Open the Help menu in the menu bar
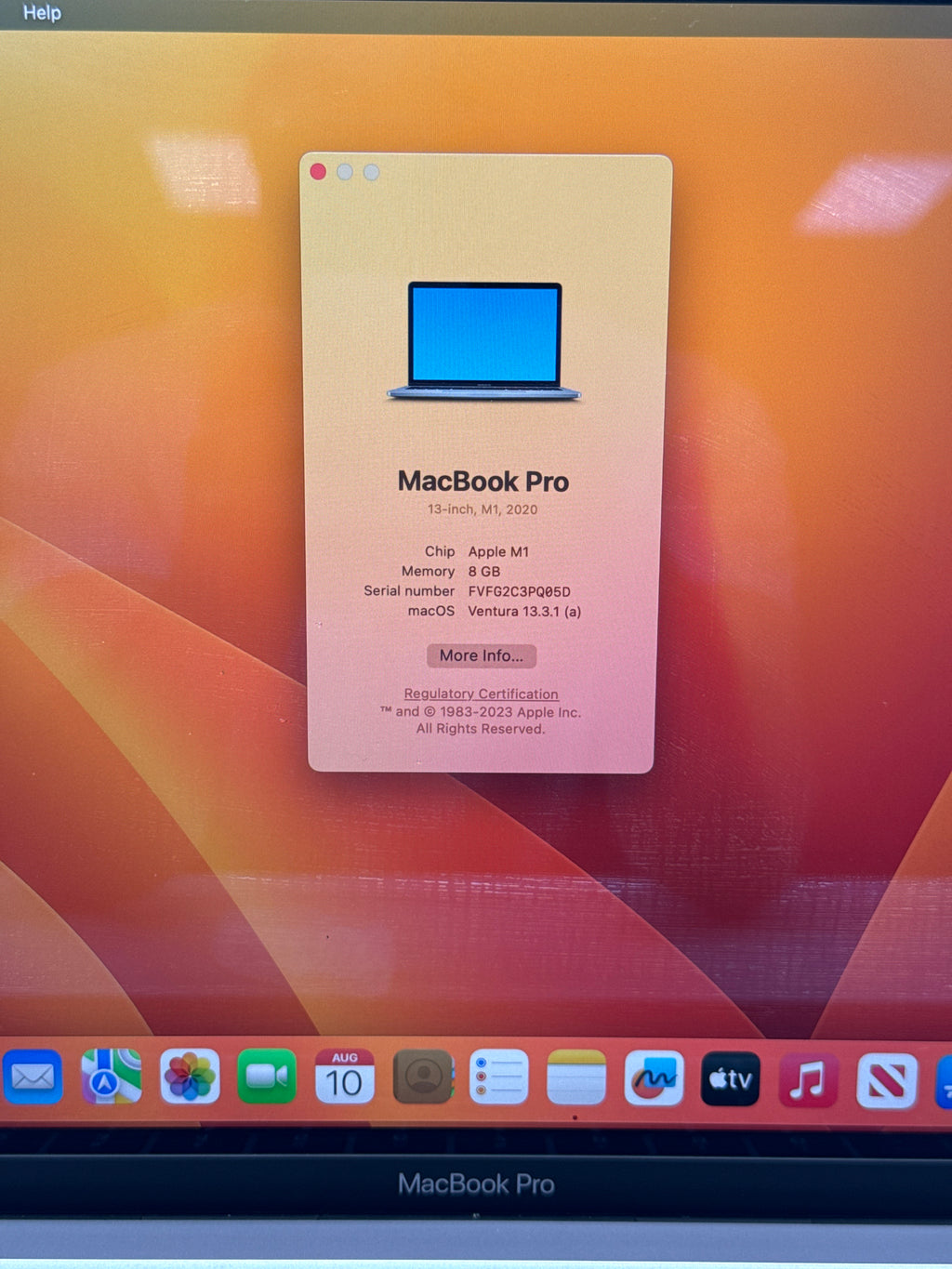 [x=42, y=12]
